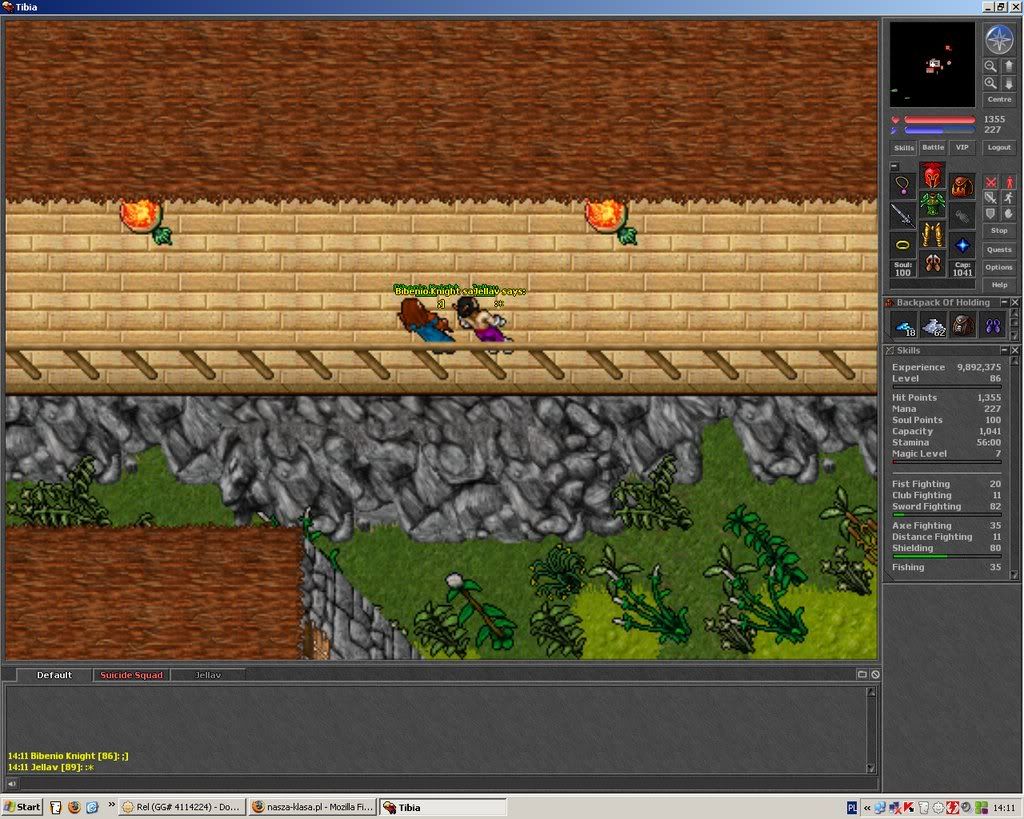
Task: Select the boots in the feet slot
Action: 932,264
